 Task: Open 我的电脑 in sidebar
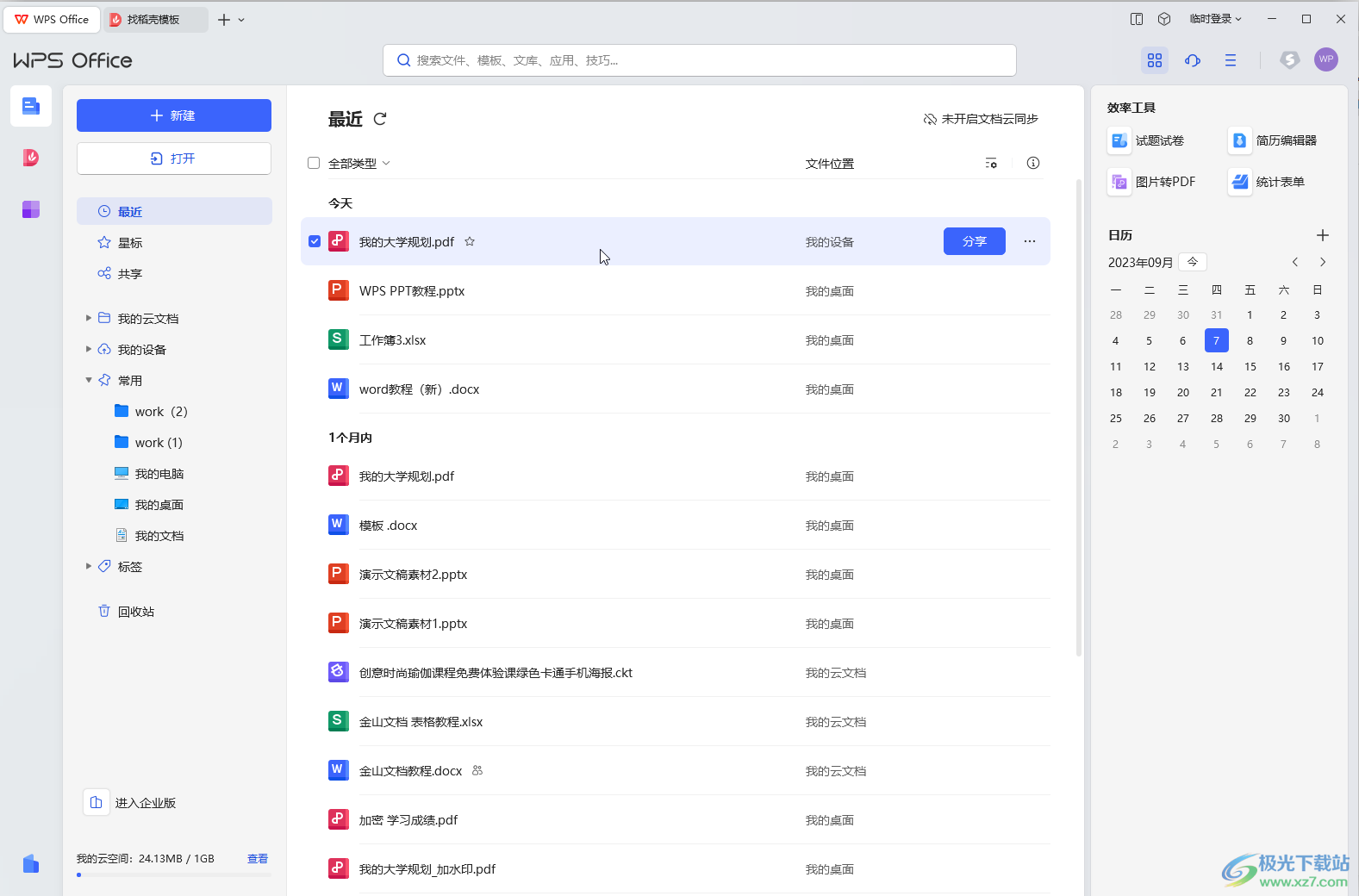click(174, 473)
